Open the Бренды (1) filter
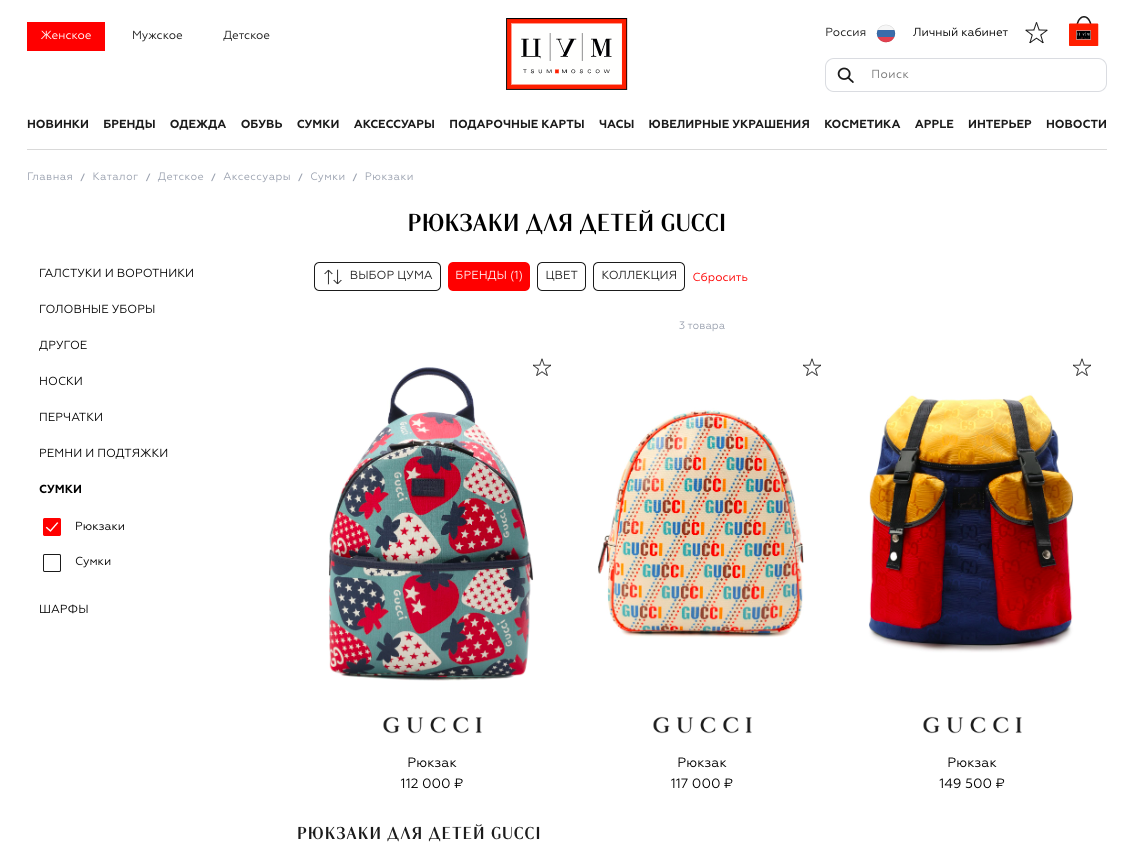1140x865 pixels. pos(489,276)
